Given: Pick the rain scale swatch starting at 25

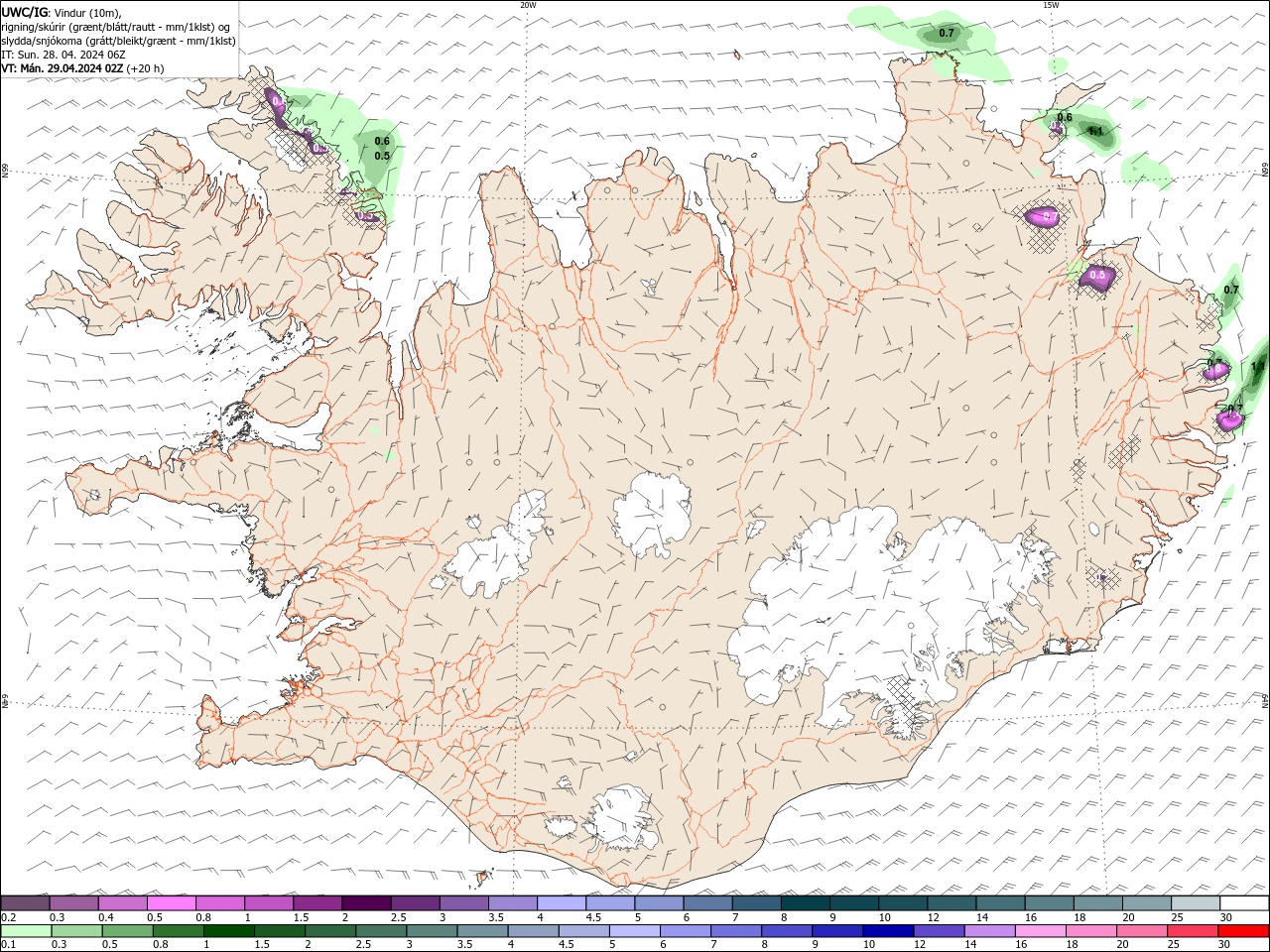Looking at the screenshot, I should coord(1191,931).
